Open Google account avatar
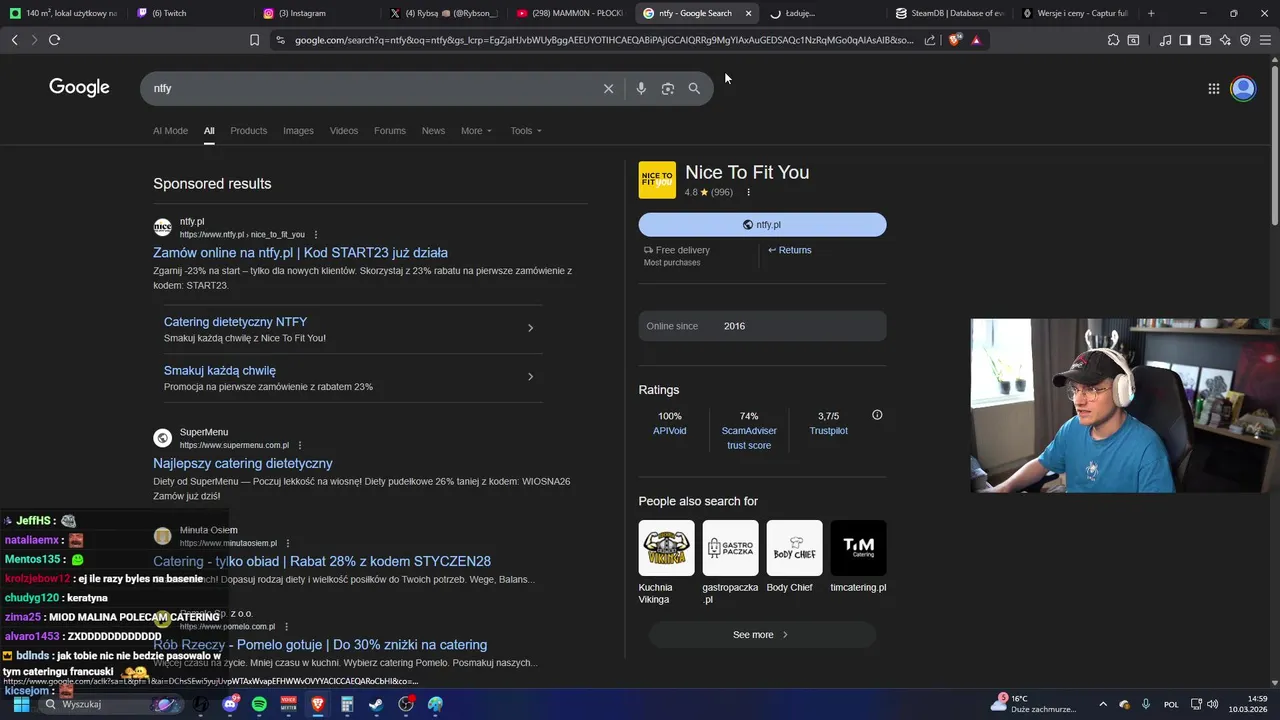 pyautogui.click(x=1243, y=88)
